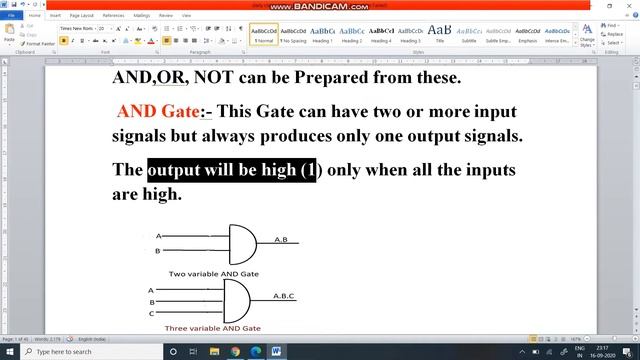Click the Replace command in Editing group
This screenshot has height=360, width=640.
[612, 34]
